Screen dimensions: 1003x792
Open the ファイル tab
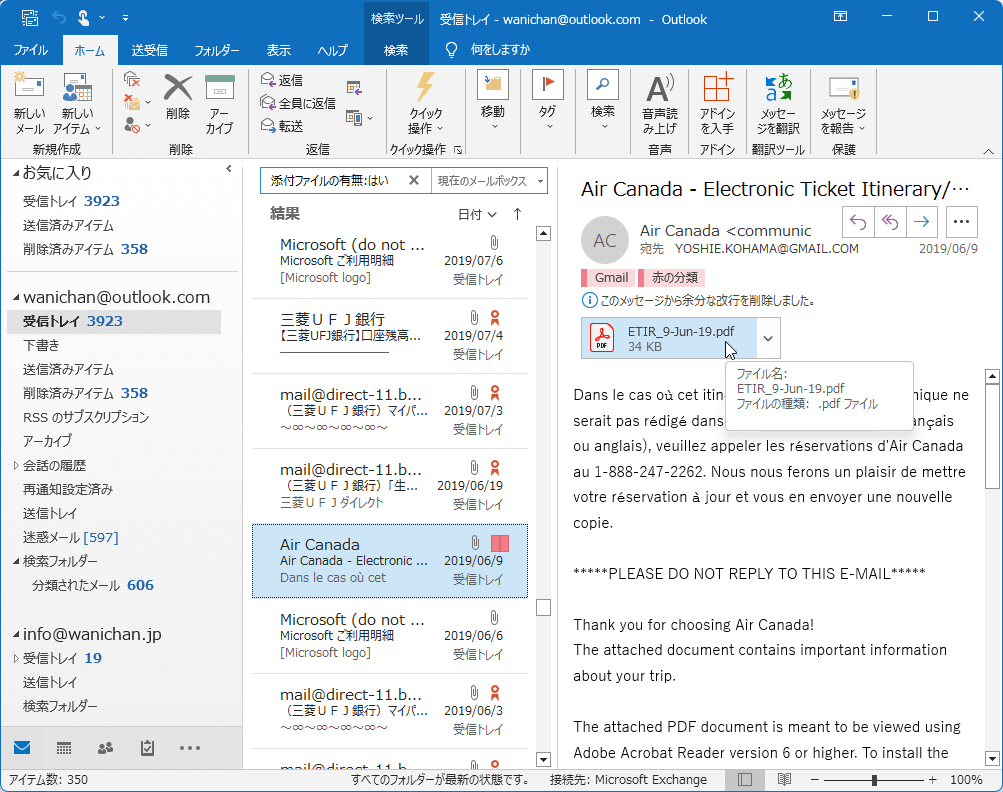coord(31,50)
